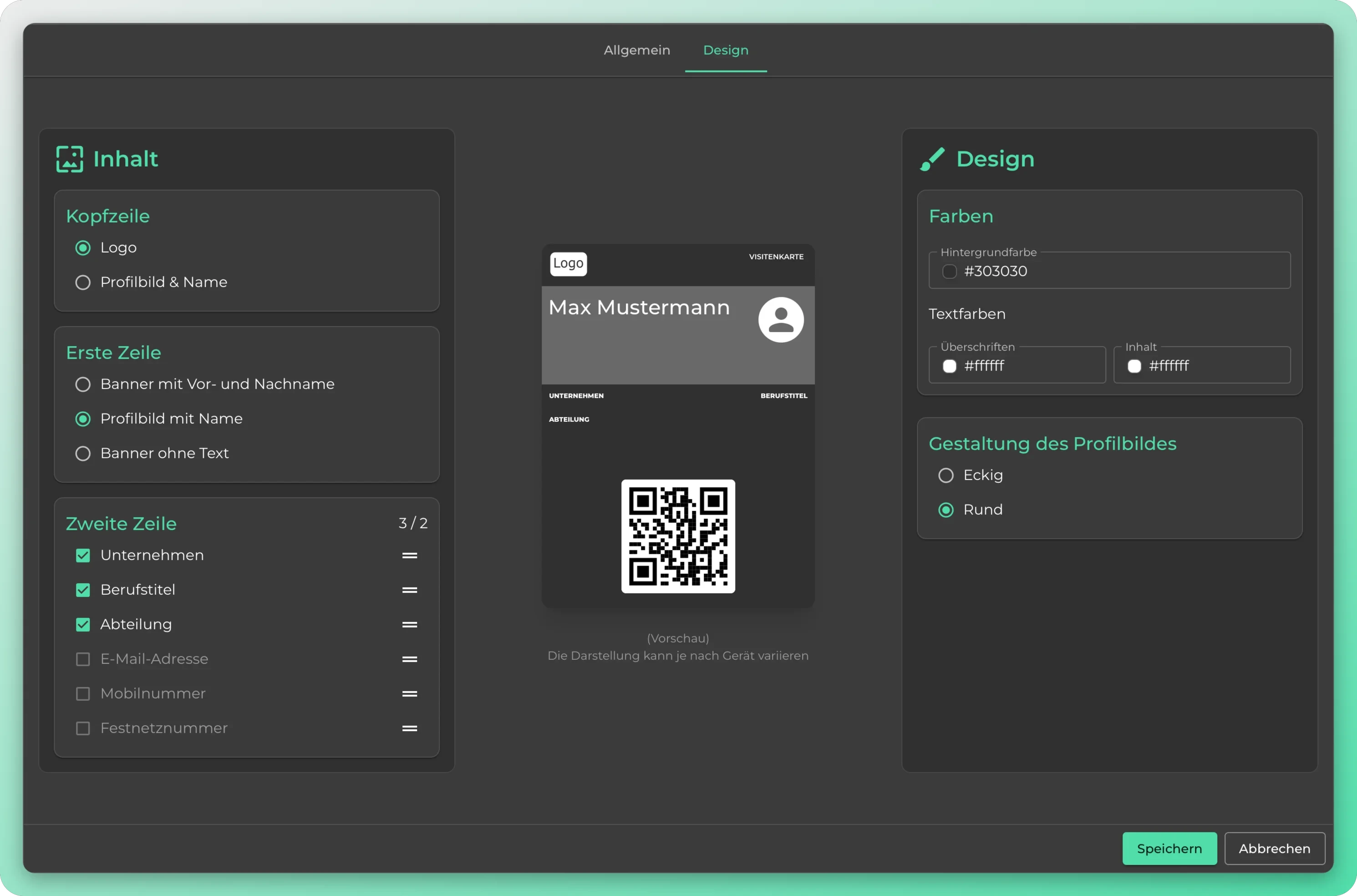
Task: Choose Banner ohne Text option
Action: [x=83, y=453]
